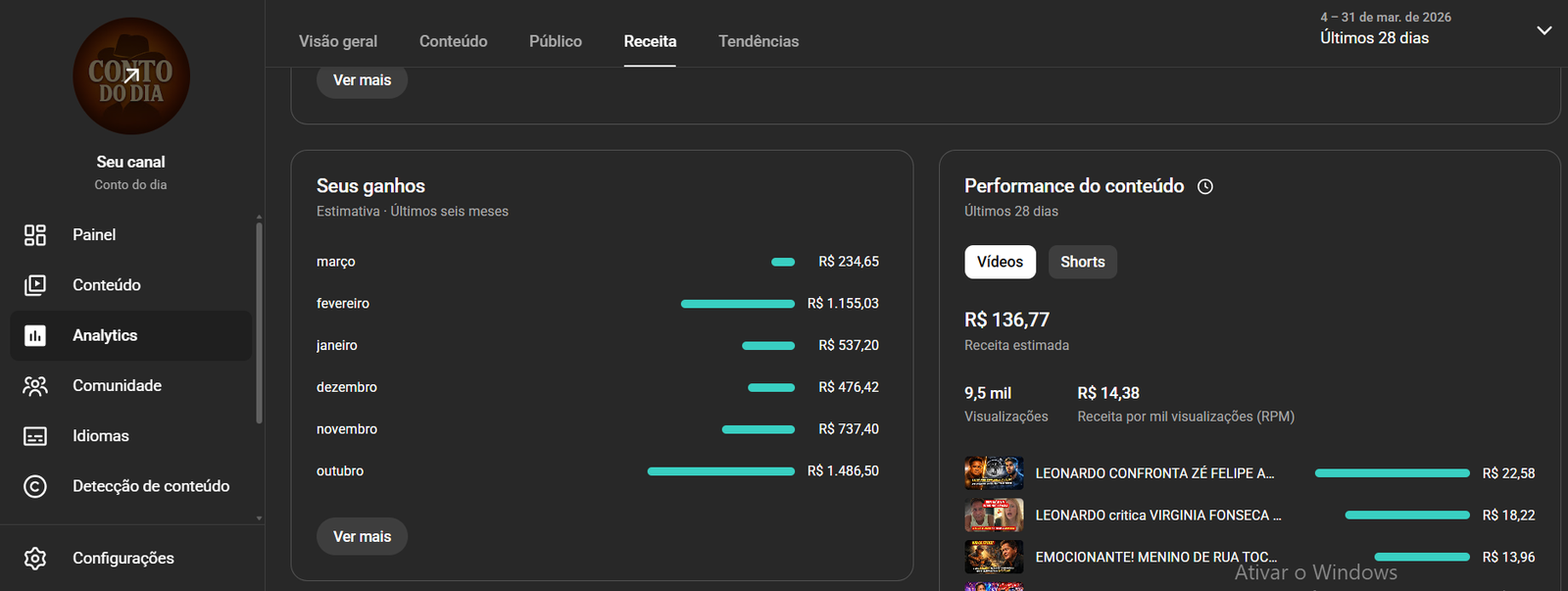Select the Analytics bar chart icon

[35, 335]
